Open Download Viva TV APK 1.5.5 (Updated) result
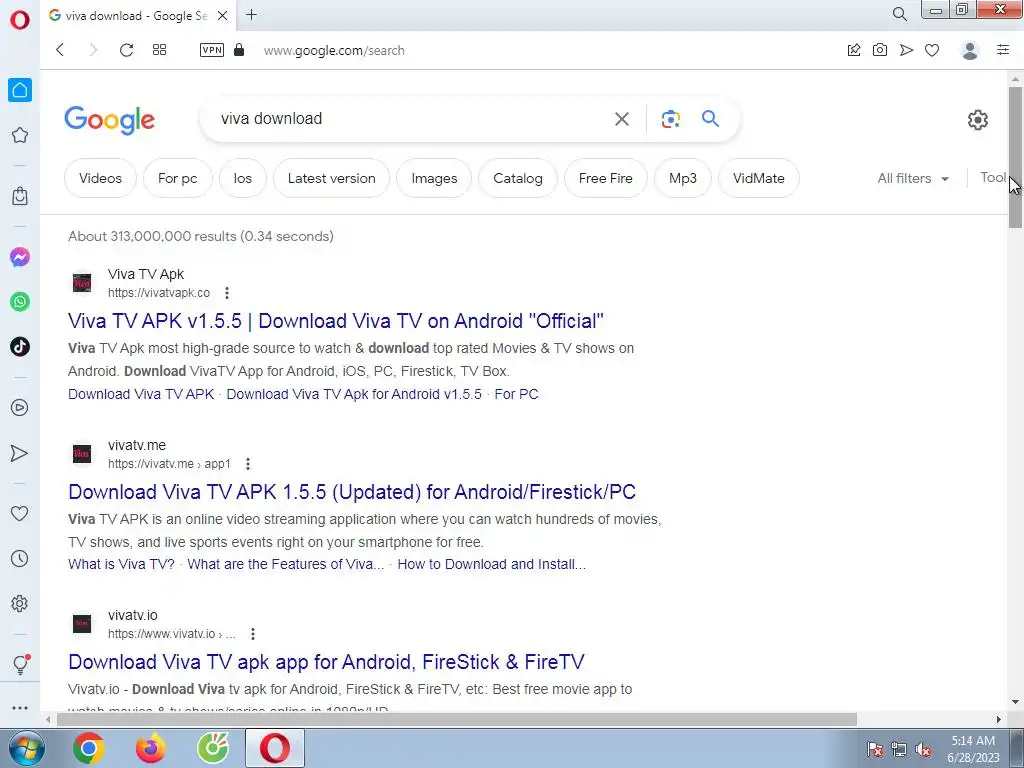The width and height of the screenshot is (1024, 768). pos(352,492)
